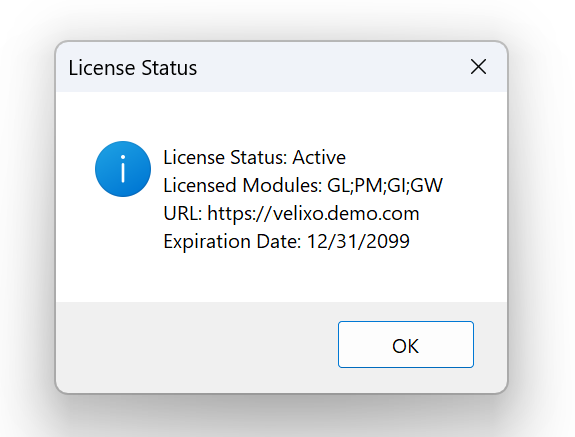Click the OK label text on button
Viewport: 575px width, 437px height.
point(405,346)
